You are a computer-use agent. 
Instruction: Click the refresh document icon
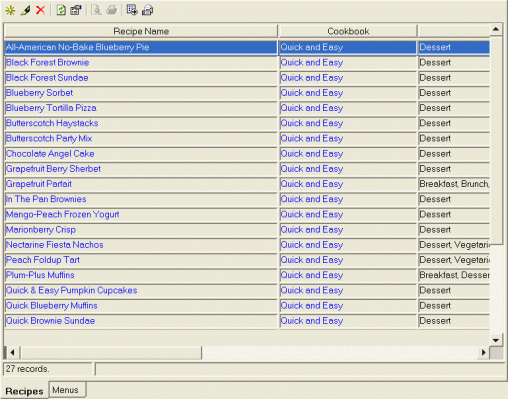[61, 10]
